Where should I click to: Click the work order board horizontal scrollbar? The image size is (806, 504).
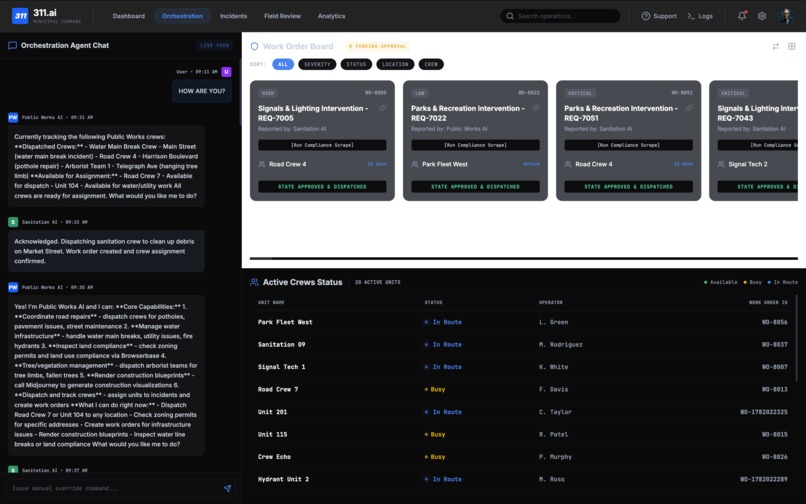pos(523,258)
